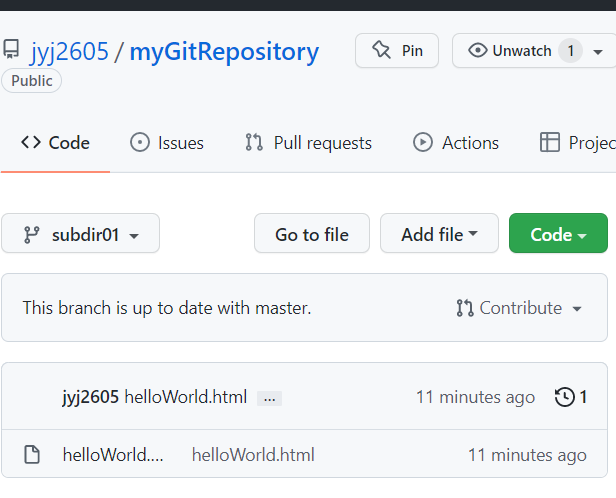Viewport: 616px width, 498px height.
Task: Open file row commit message helloWorld.html
Action: click(x=253, y=455)
